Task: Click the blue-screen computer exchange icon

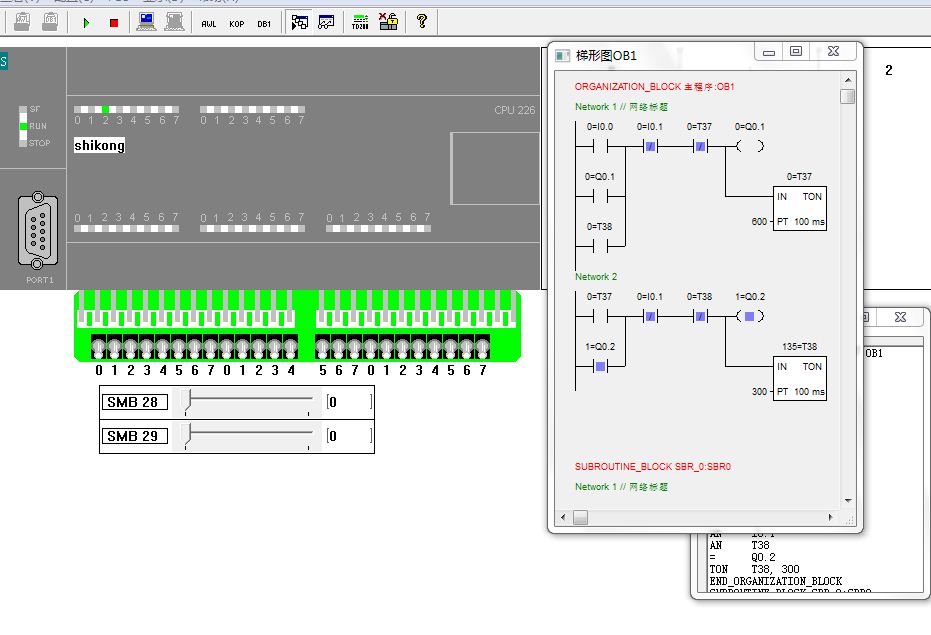Action: pos(147,22)
